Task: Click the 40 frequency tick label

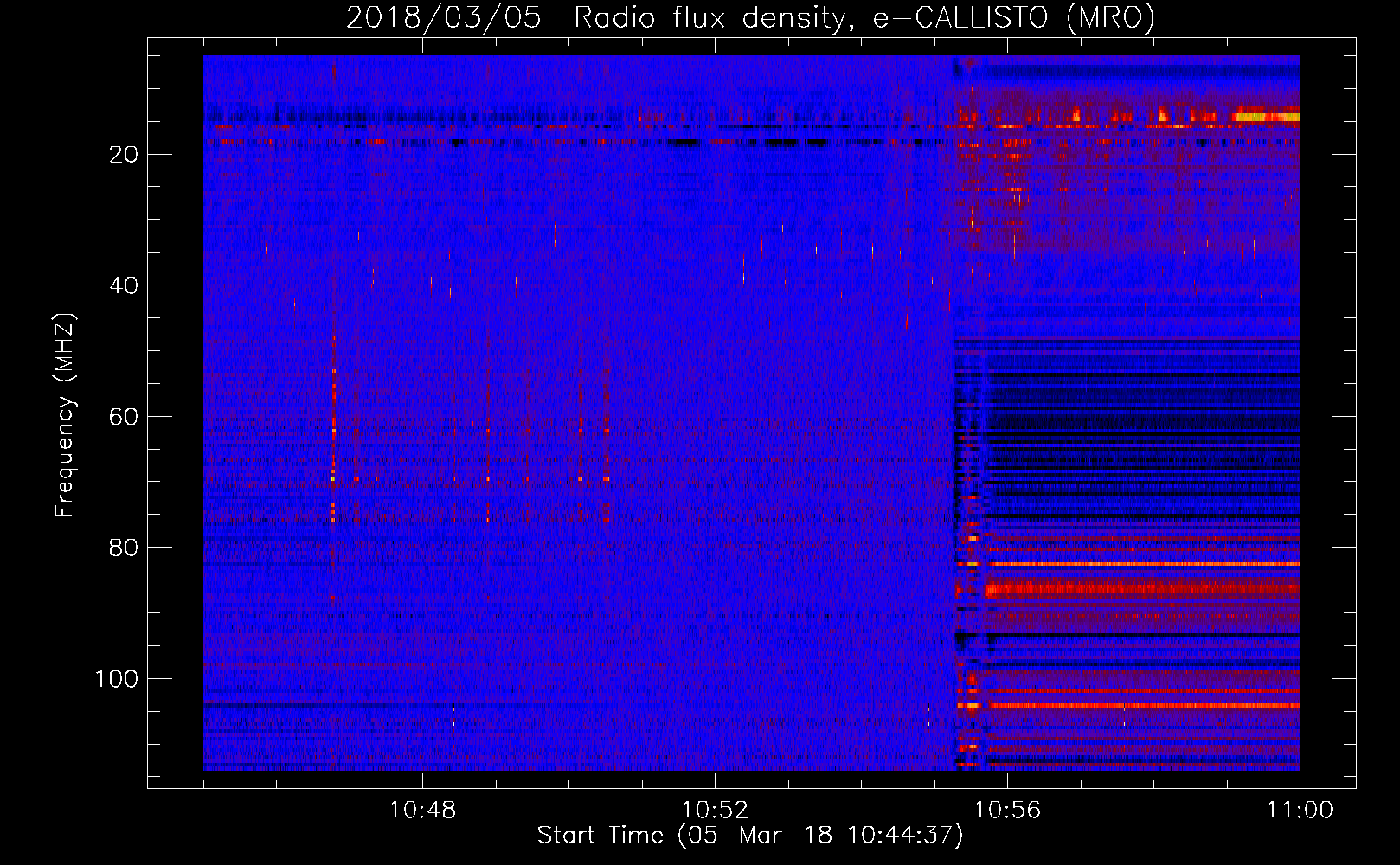Action: (x=125, y=285)
